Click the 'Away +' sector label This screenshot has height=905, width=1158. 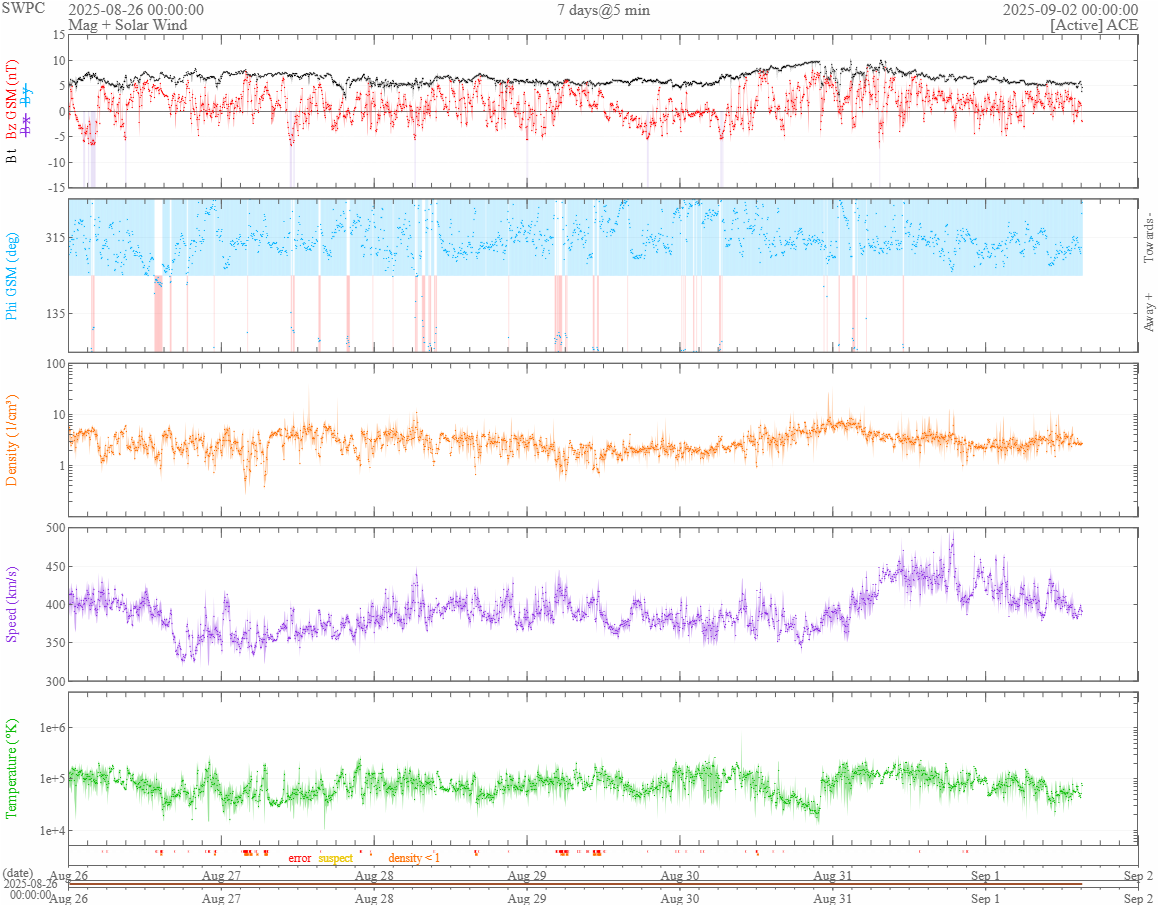1148,312
